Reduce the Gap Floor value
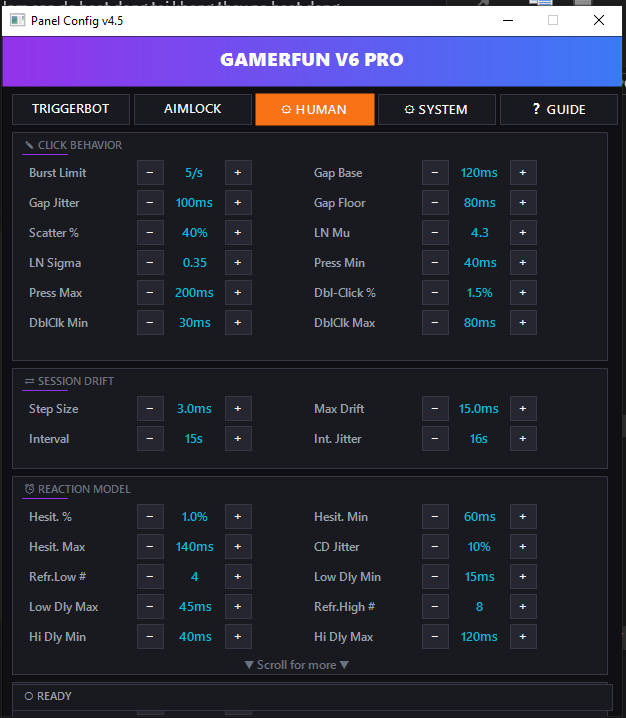Screen dimensions: 626x718 point(435,202)
